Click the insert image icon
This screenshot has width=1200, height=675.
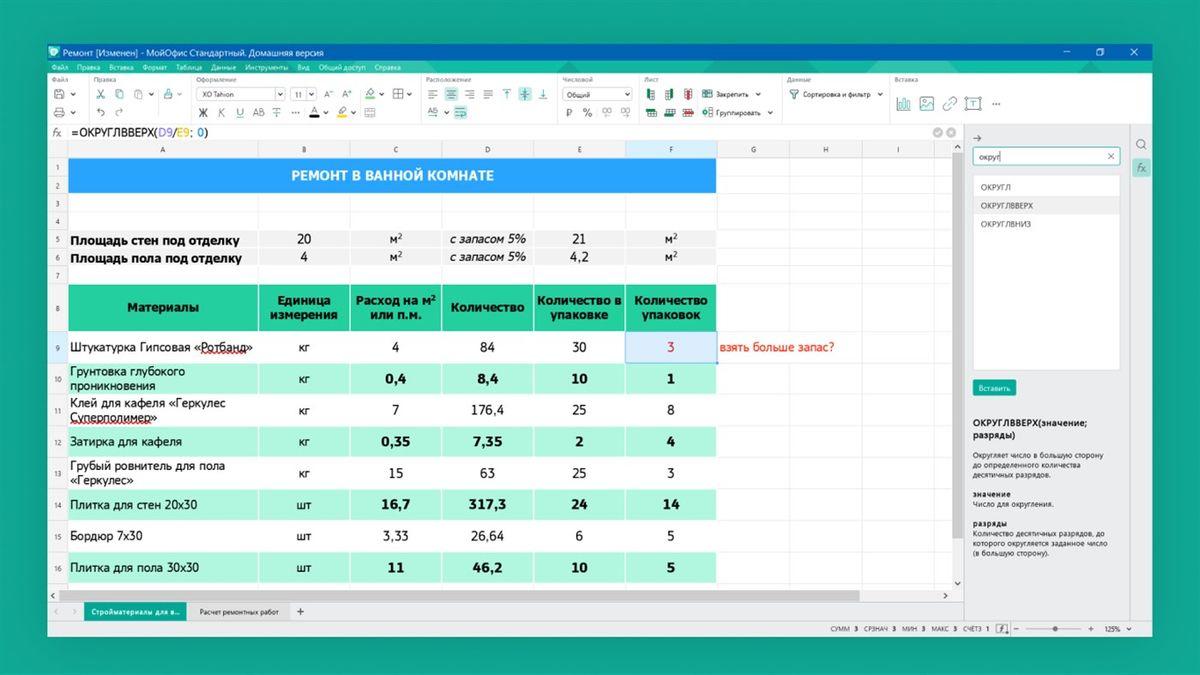pos(926,103)
